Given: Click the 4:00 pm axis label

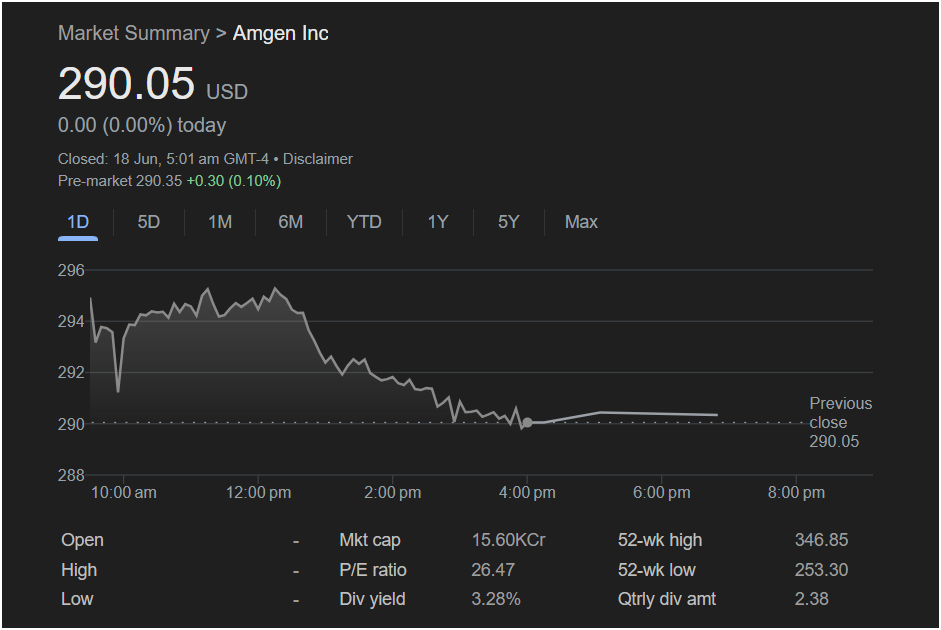Looking at the screenshot, I should coord(527,493).
